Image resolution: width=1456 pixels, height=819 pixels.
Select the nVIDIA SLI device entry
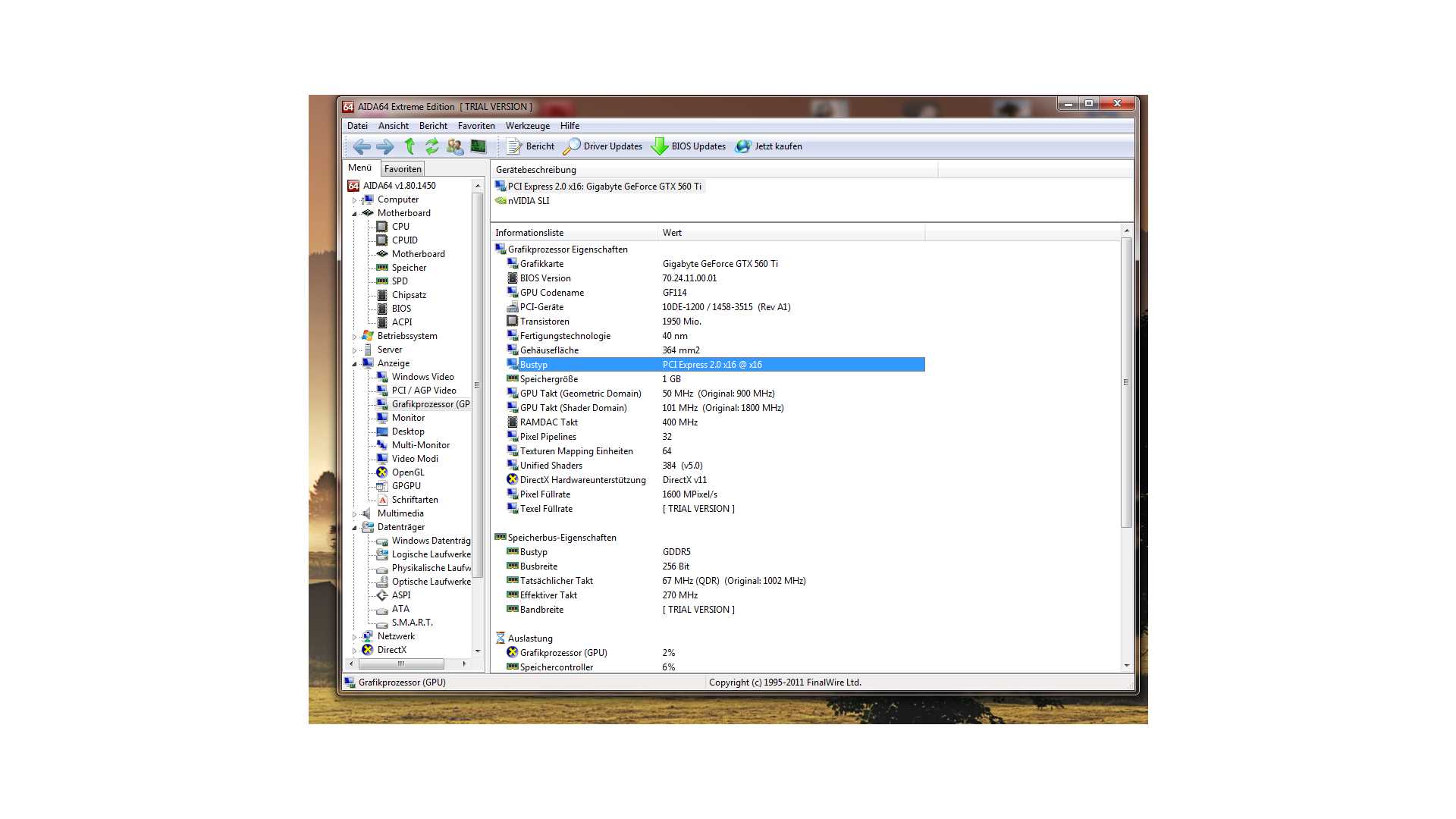coord(528,201)
